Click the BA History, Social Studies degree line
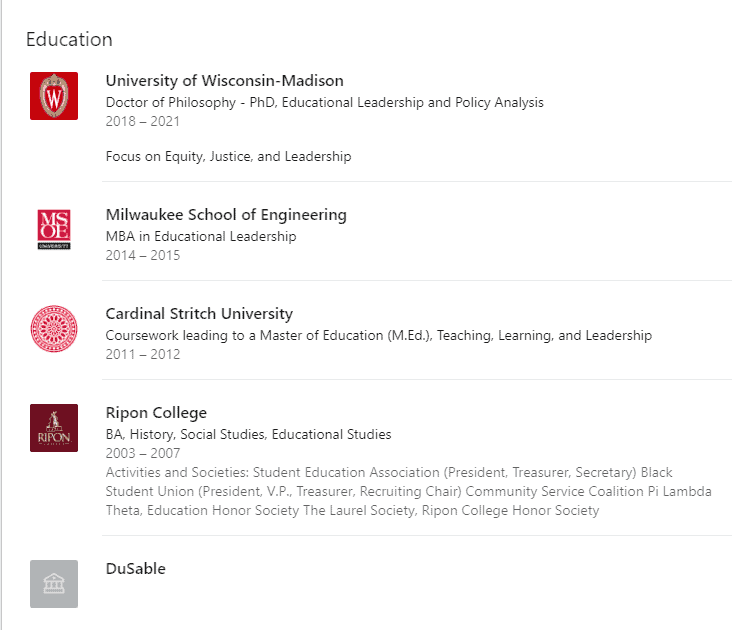732x630 pixels. (x=248, y=434)
